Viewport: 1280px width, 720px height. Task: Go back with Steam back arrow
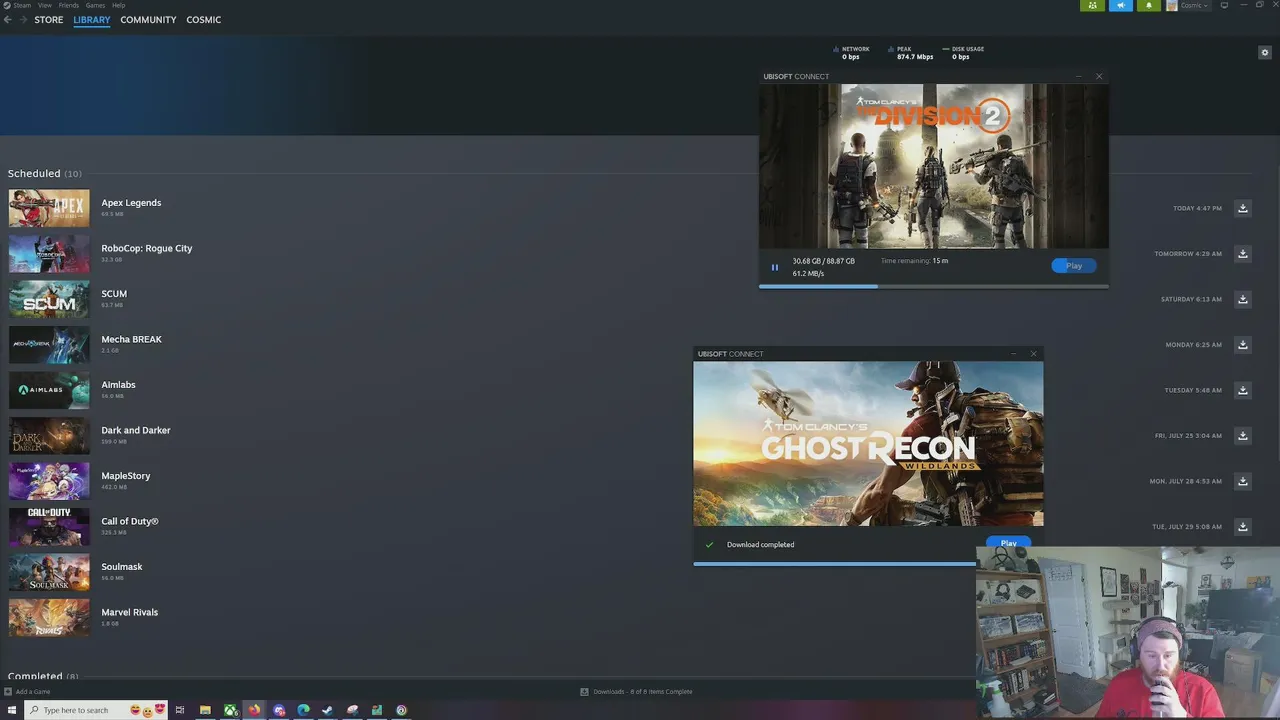tap(8, 20)
